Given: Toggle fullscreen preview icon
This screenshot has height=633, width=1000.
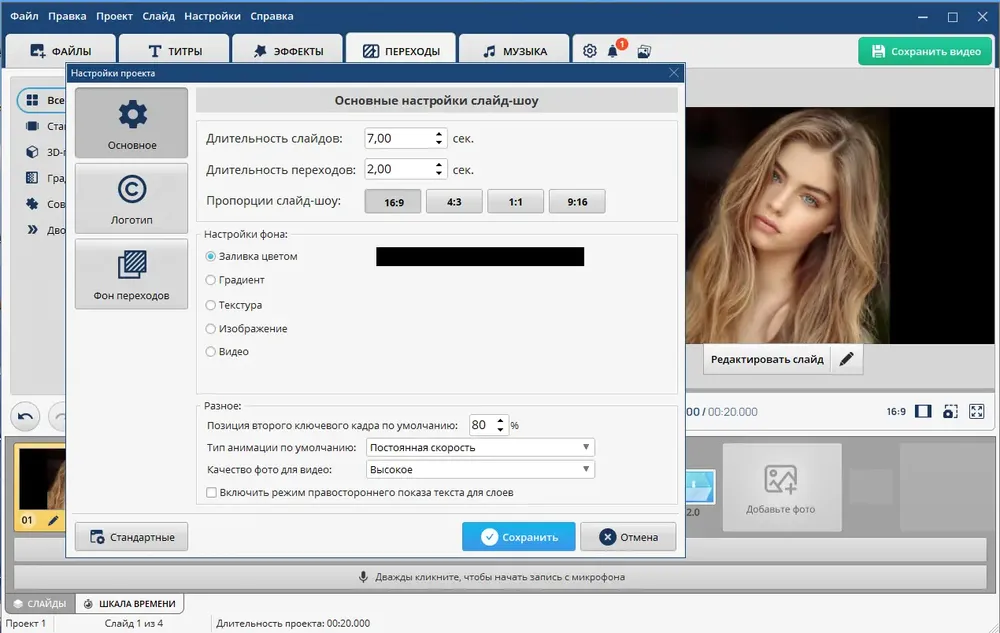Looking at the screenshot, I should click(x=976, y=411).
